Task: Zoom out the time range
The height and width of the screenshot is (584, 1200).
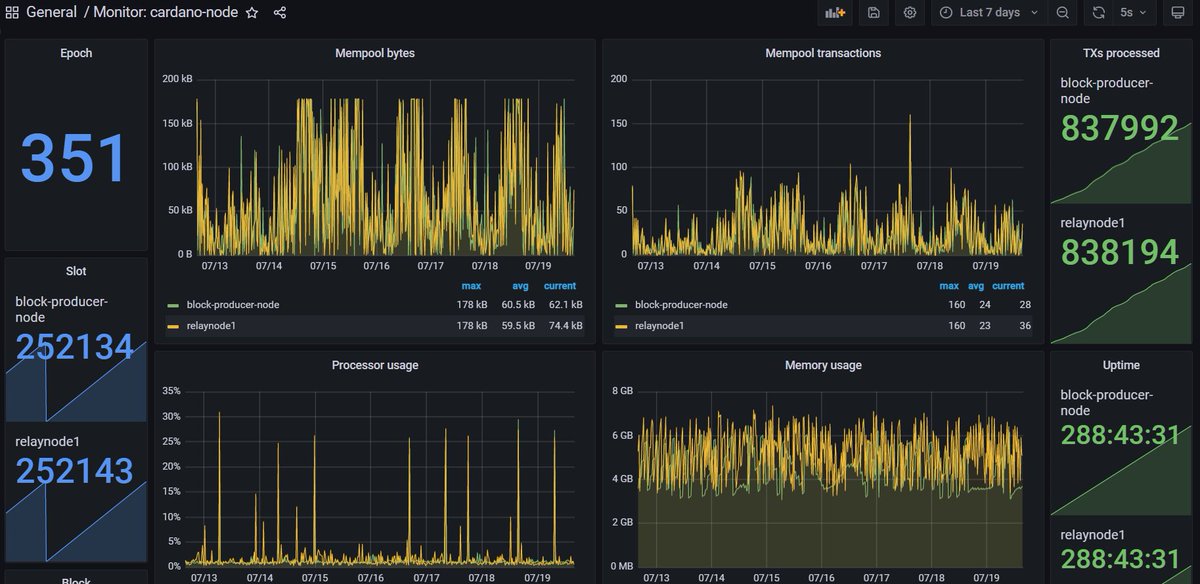Action: pyautogui.click(x=1062, y=13)
